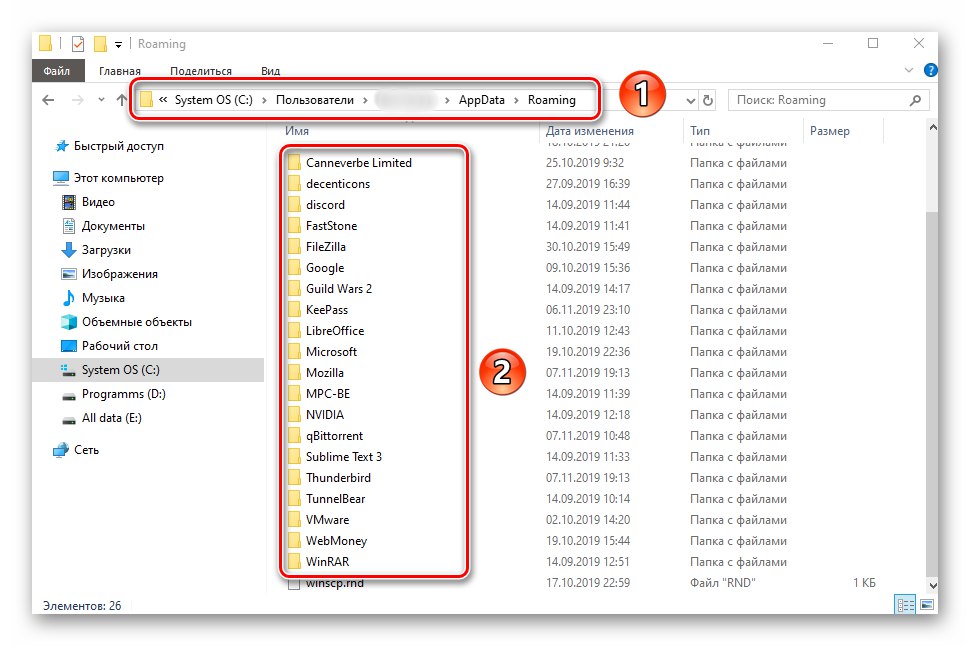Image resolution: width=970 pixels, height=646 pixels.
Task: Click the Properties quick access icon
Action: (x=77, y=43)
